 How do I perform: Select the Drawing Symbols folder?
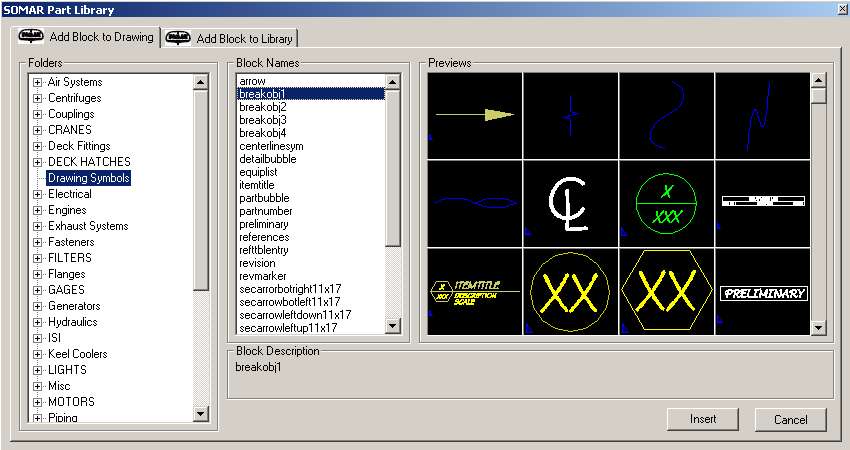(x=88, y=178)
